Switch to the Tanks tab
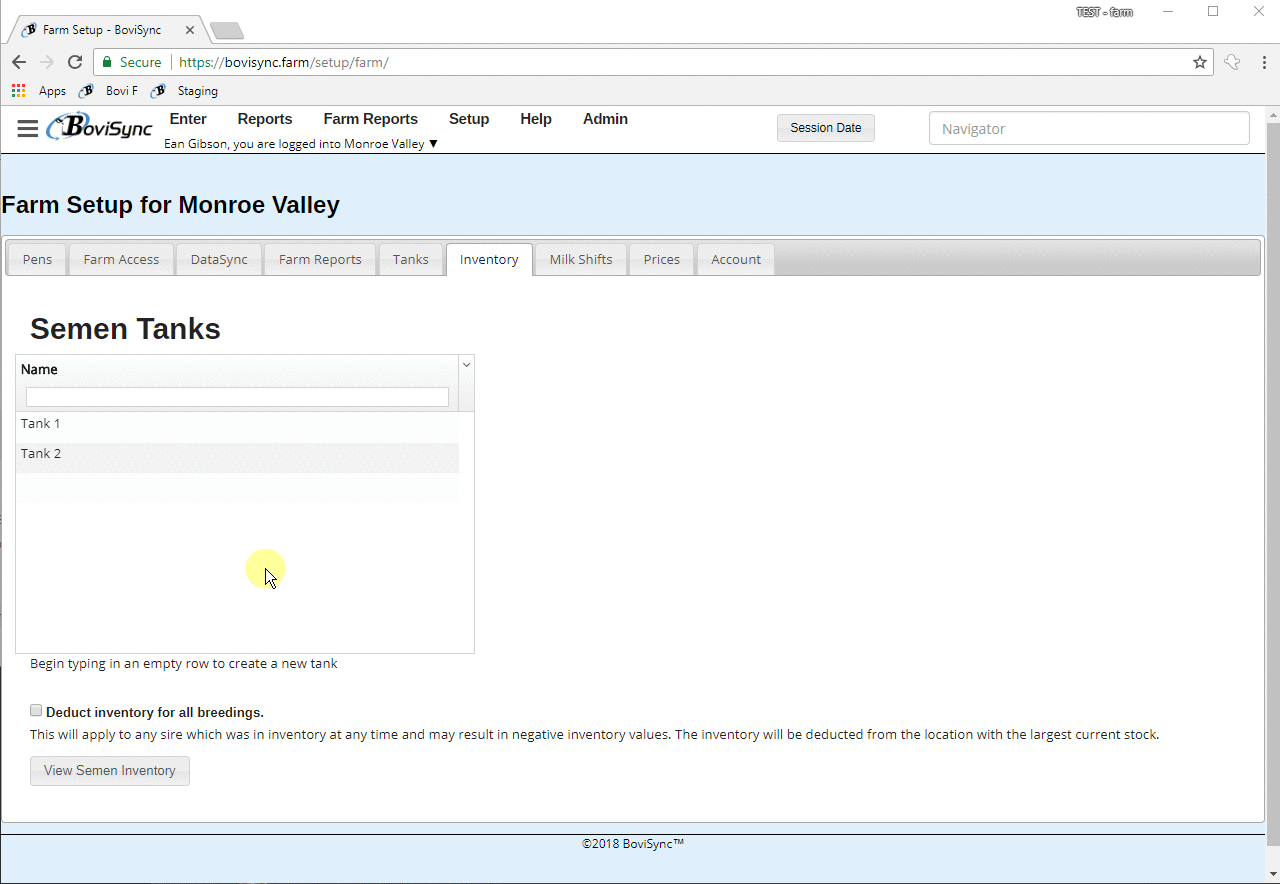This screenshot has width=1280, height=884. point(411,259)
